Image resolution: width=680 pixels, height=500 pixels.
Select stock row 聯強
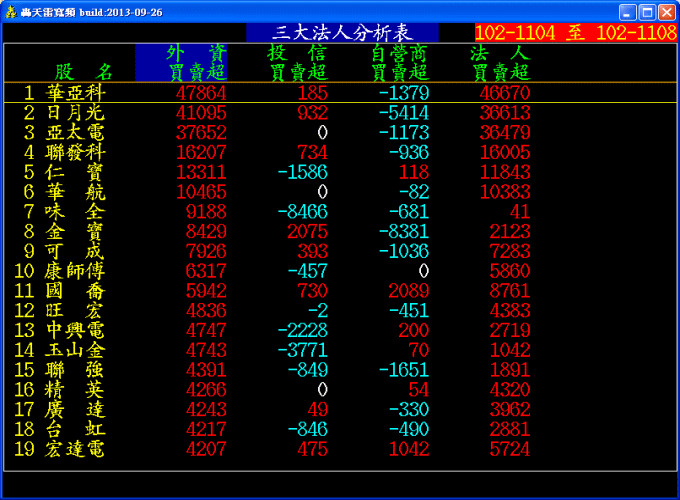point(340,370)
